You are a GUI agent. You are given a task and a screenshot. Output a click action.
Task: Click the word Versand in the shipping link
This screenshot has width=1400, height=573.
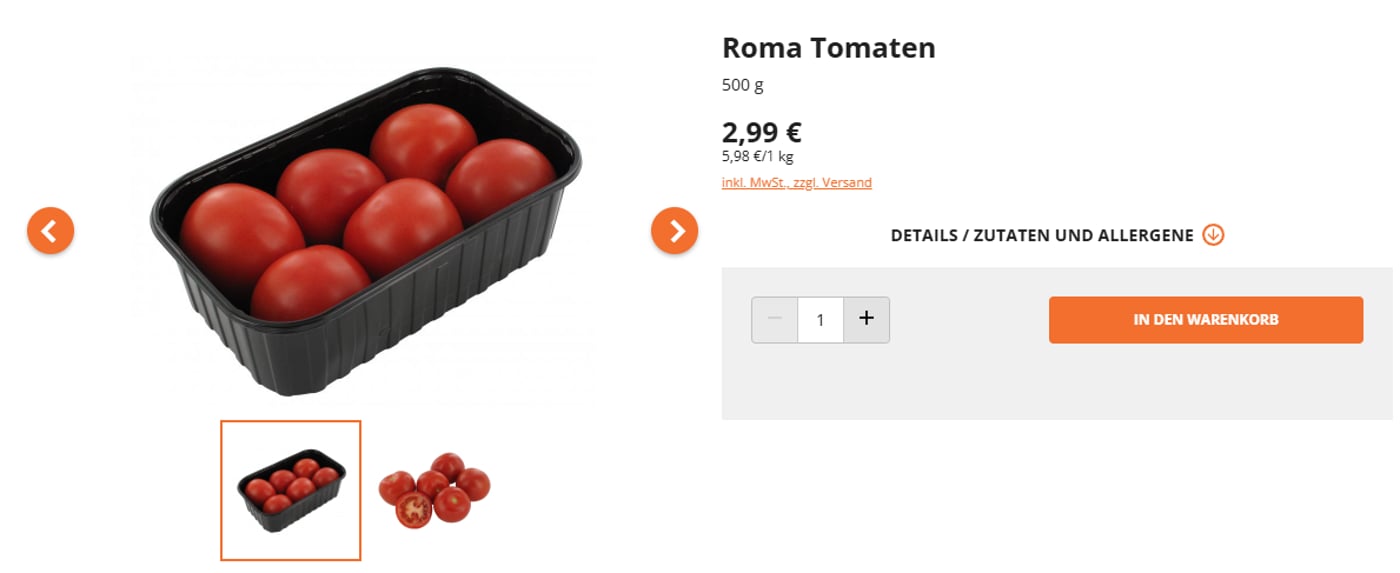point(848,183)
